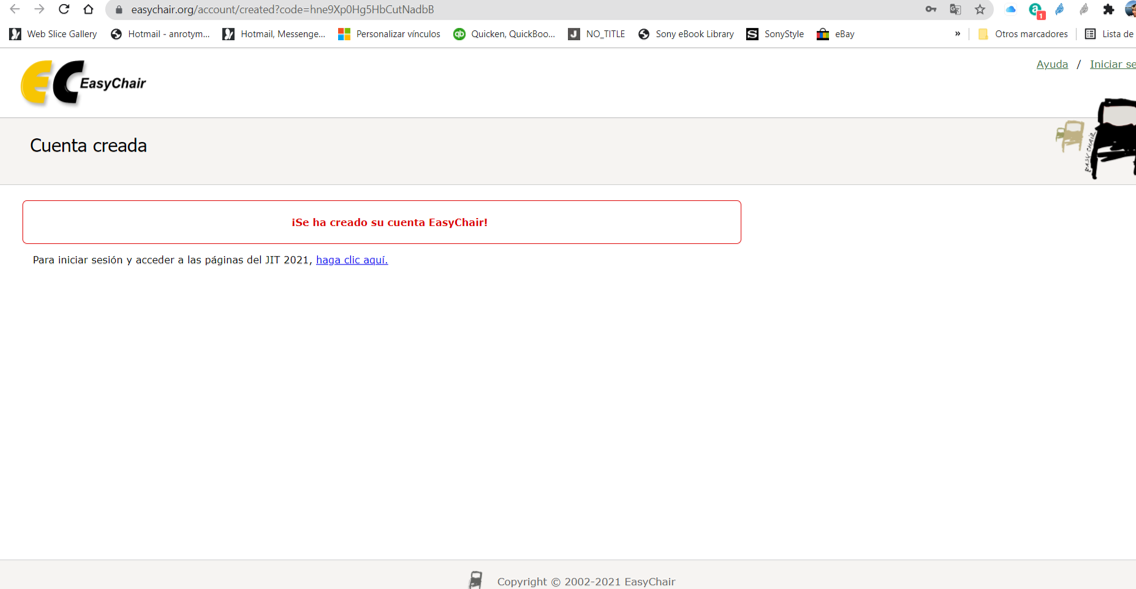Reload the EasyChair page
Screen dimensions: 1136x589
[x=64, y=9]
